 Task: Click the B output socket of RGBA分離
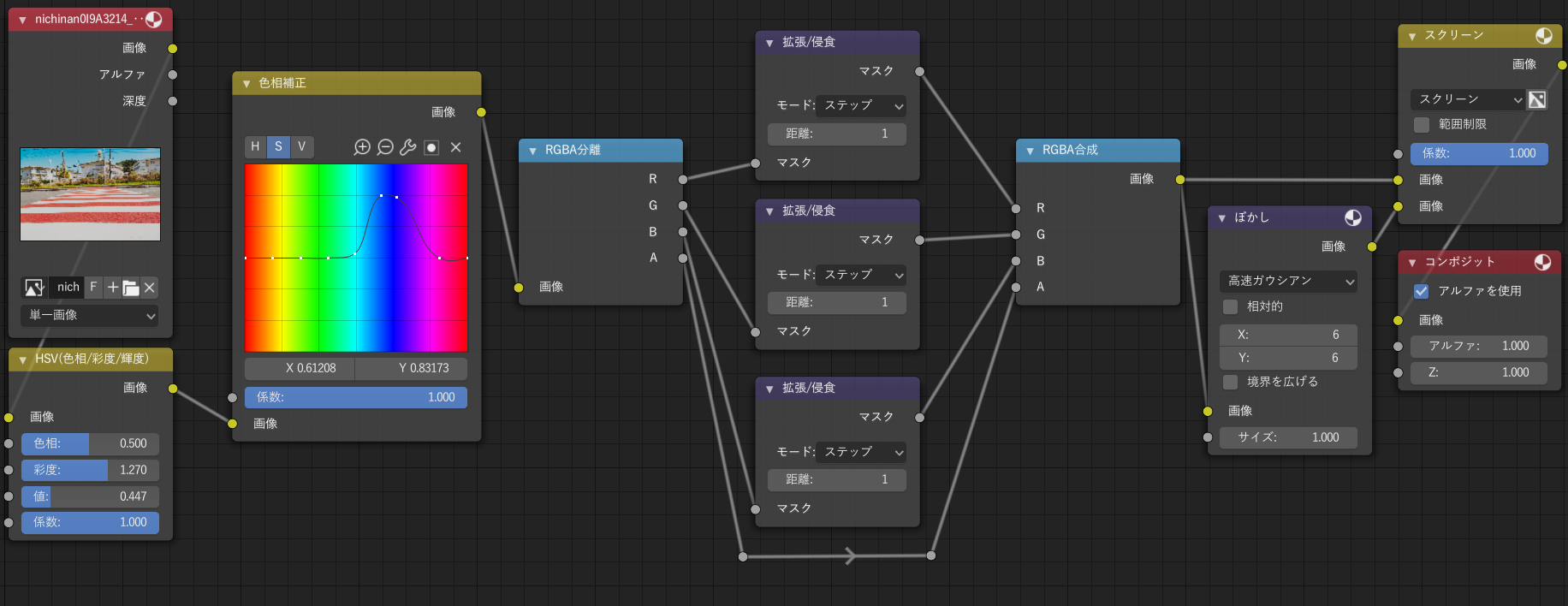pyautogui.click(x=683, y=232)
